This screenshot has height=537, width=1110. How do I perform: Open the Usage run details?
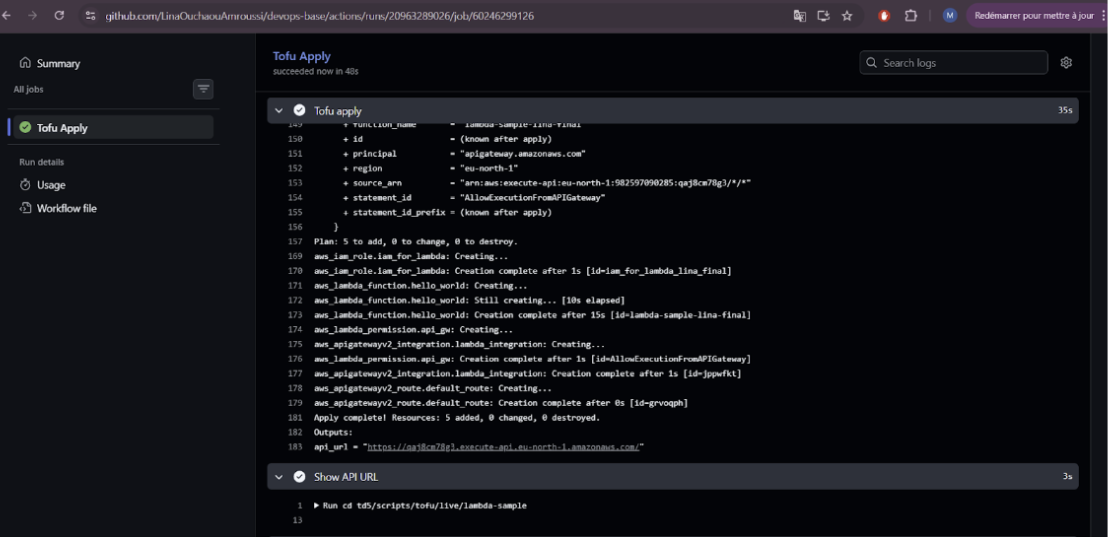[x=50, y=185]
